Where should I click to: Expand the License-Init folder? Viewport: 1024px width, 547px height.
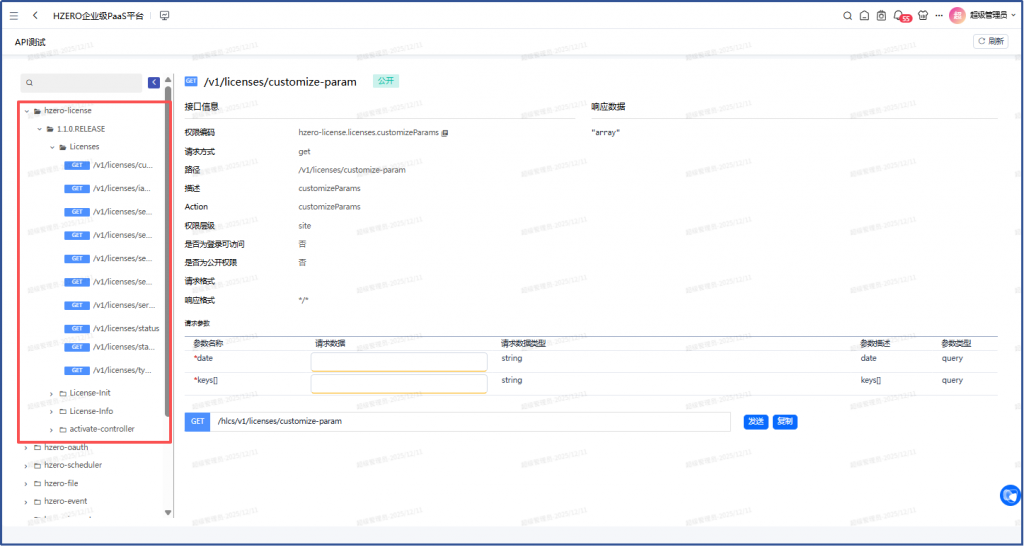(x=52, y=393)
